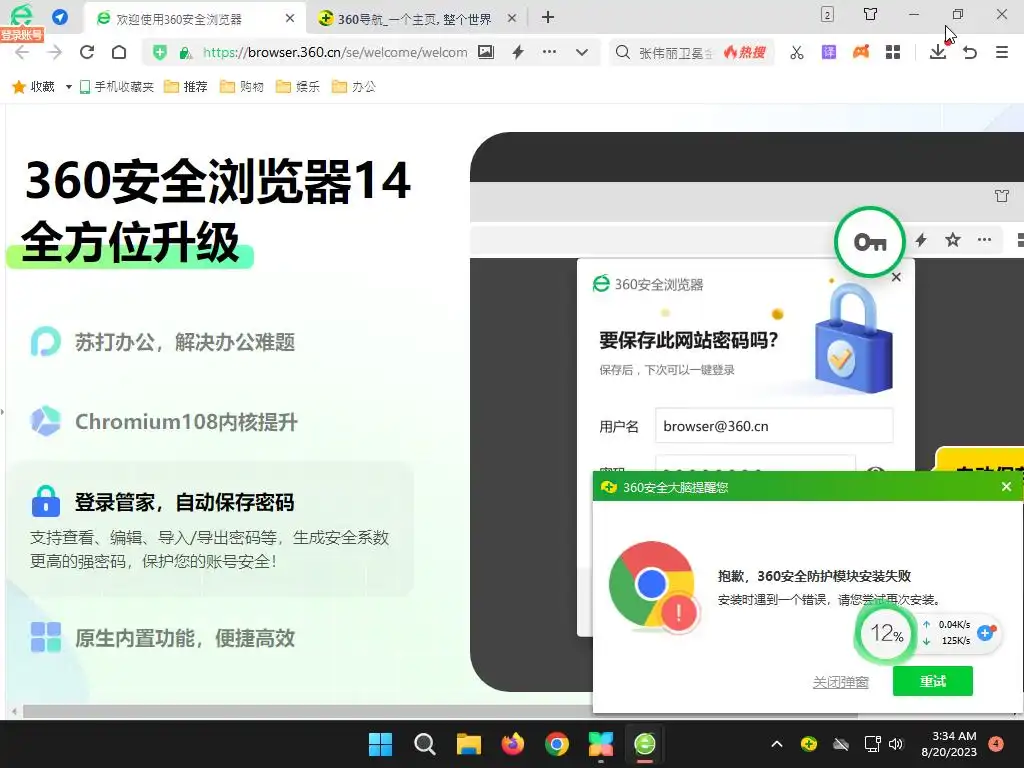Open the purple translate extension icon

point(829,52)
